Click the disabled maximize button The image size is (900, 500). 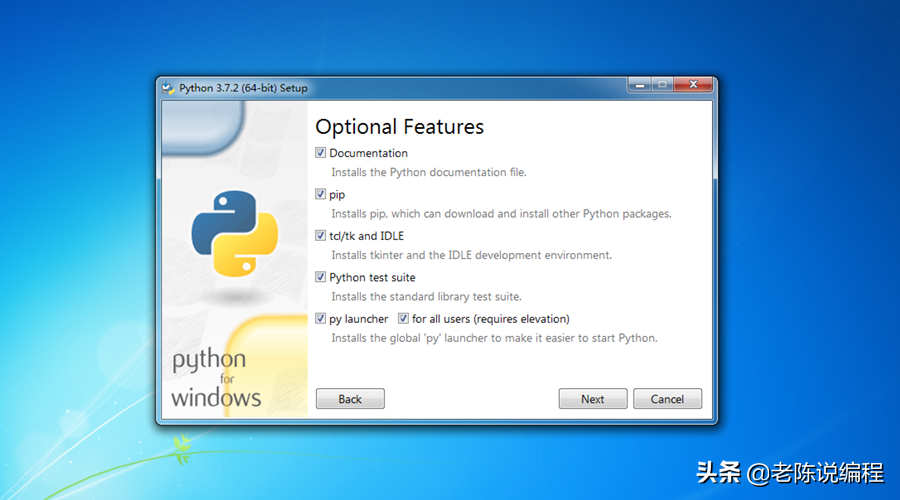(x=662, y=85)
